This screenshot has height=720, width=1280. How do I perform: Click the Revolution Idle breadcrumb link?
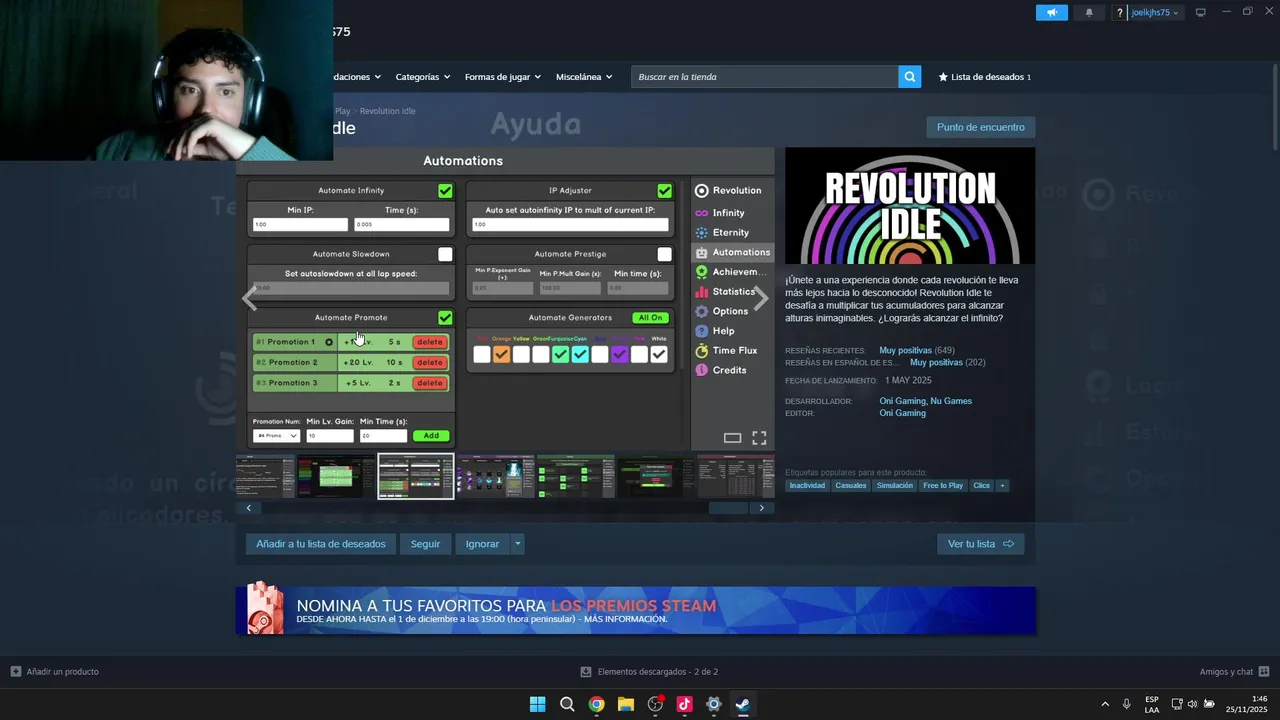click(387, 111)
